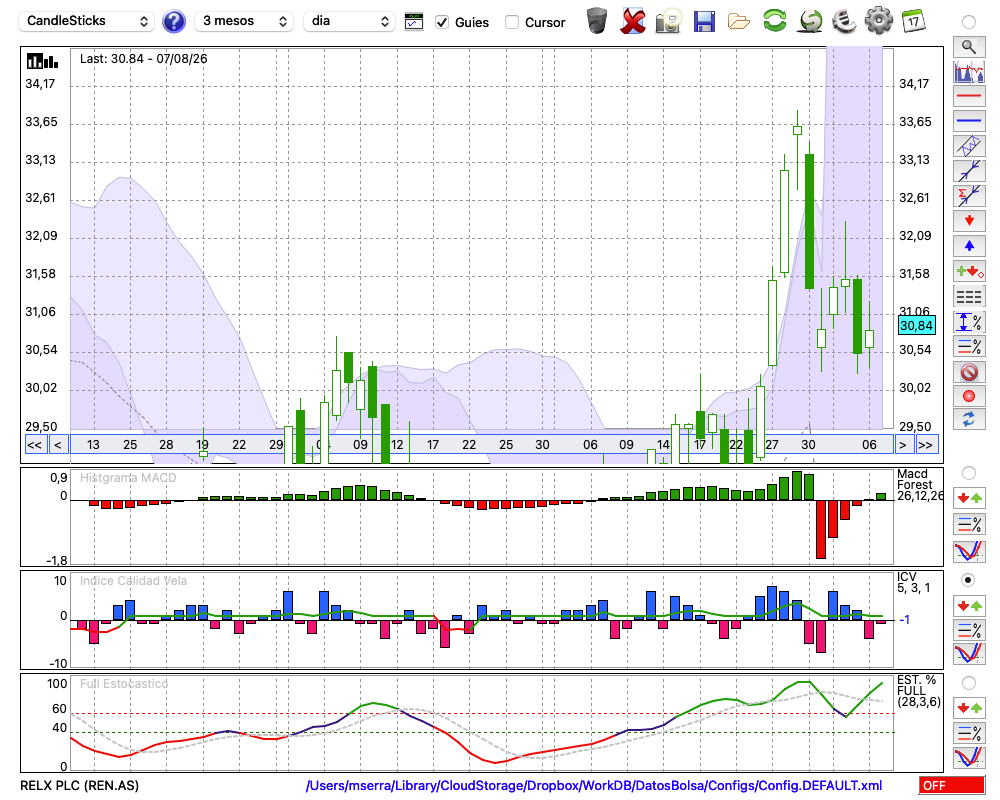The image size is (1000, 800).
Task: Click the green refresh arrows icon
Action: tap(775, 21)
